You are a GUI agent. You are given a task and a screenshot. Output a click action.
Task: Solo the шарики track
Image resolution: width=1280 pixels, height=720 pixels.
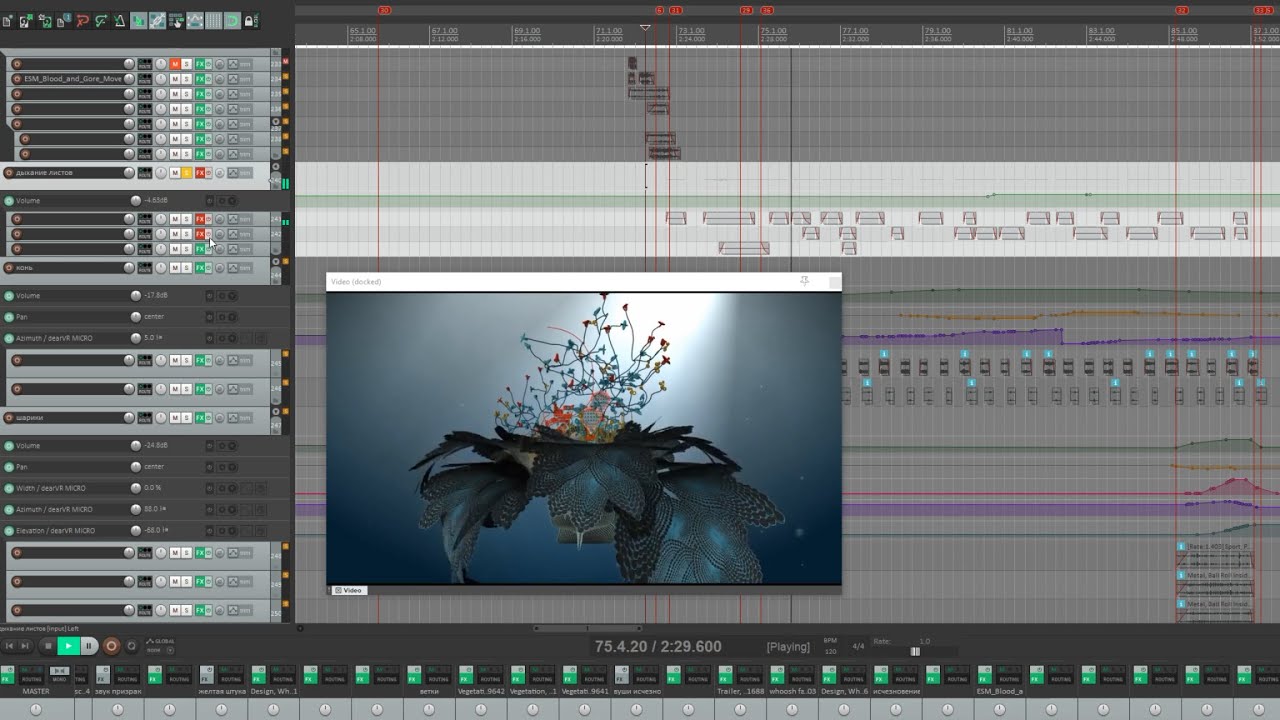[x=186, y=417]
